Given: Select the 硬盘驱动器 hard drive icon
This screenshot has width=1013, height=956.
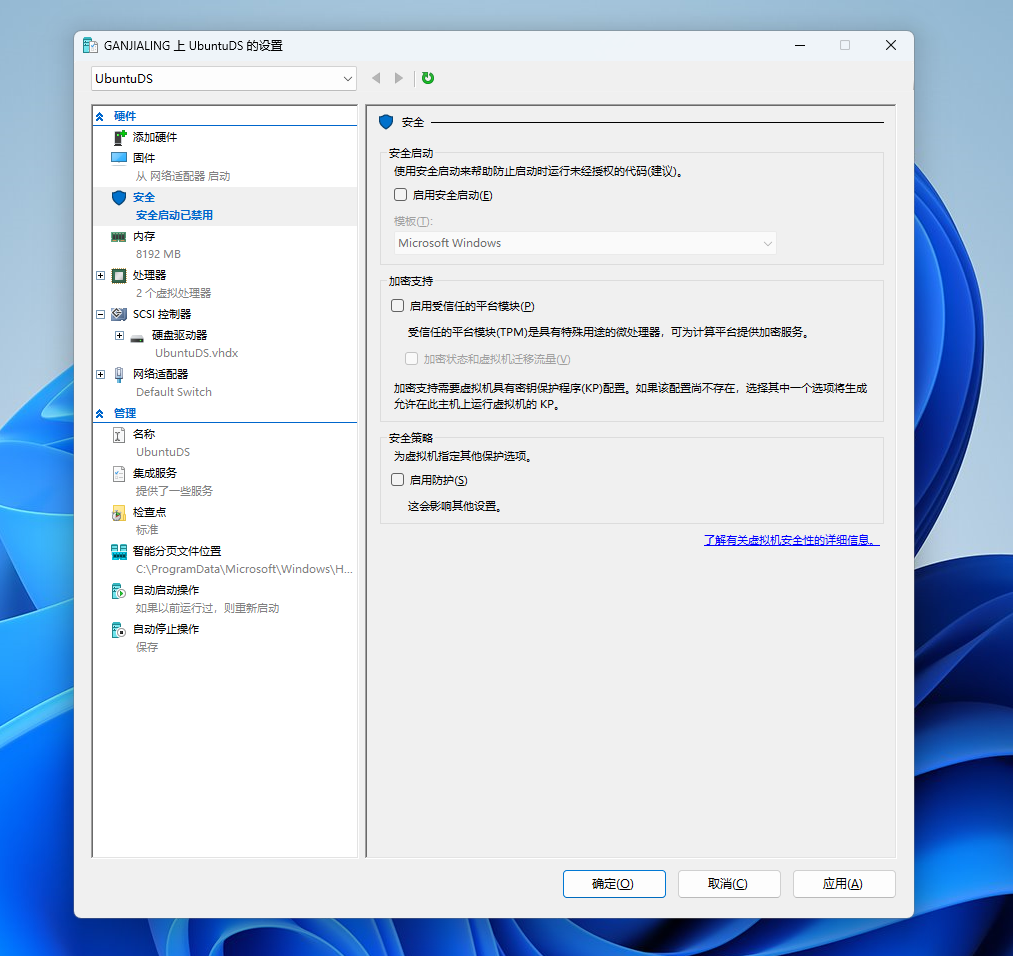Looking at the screenshot, I should coord(137,337).
